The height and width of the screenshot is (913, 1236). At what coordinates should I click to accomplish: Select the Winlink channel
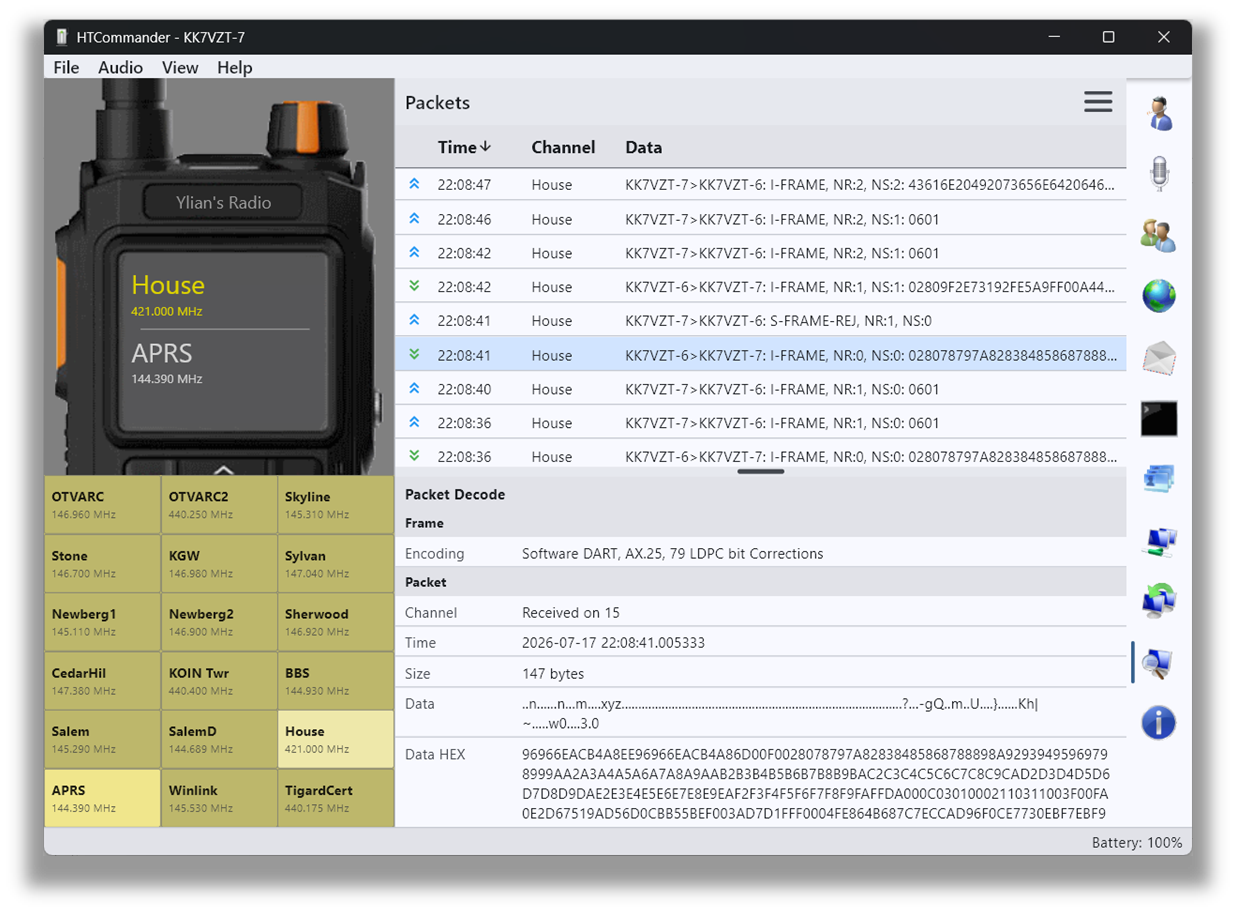(x=219, y=798)
